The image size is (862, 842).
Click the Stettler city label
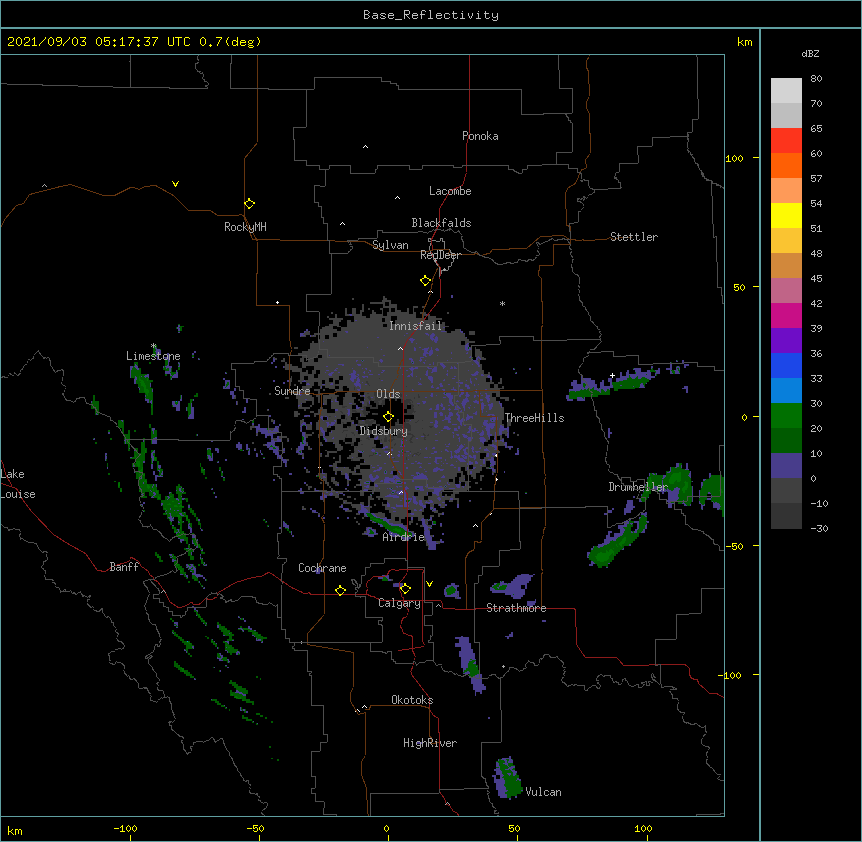coord(634,237)
